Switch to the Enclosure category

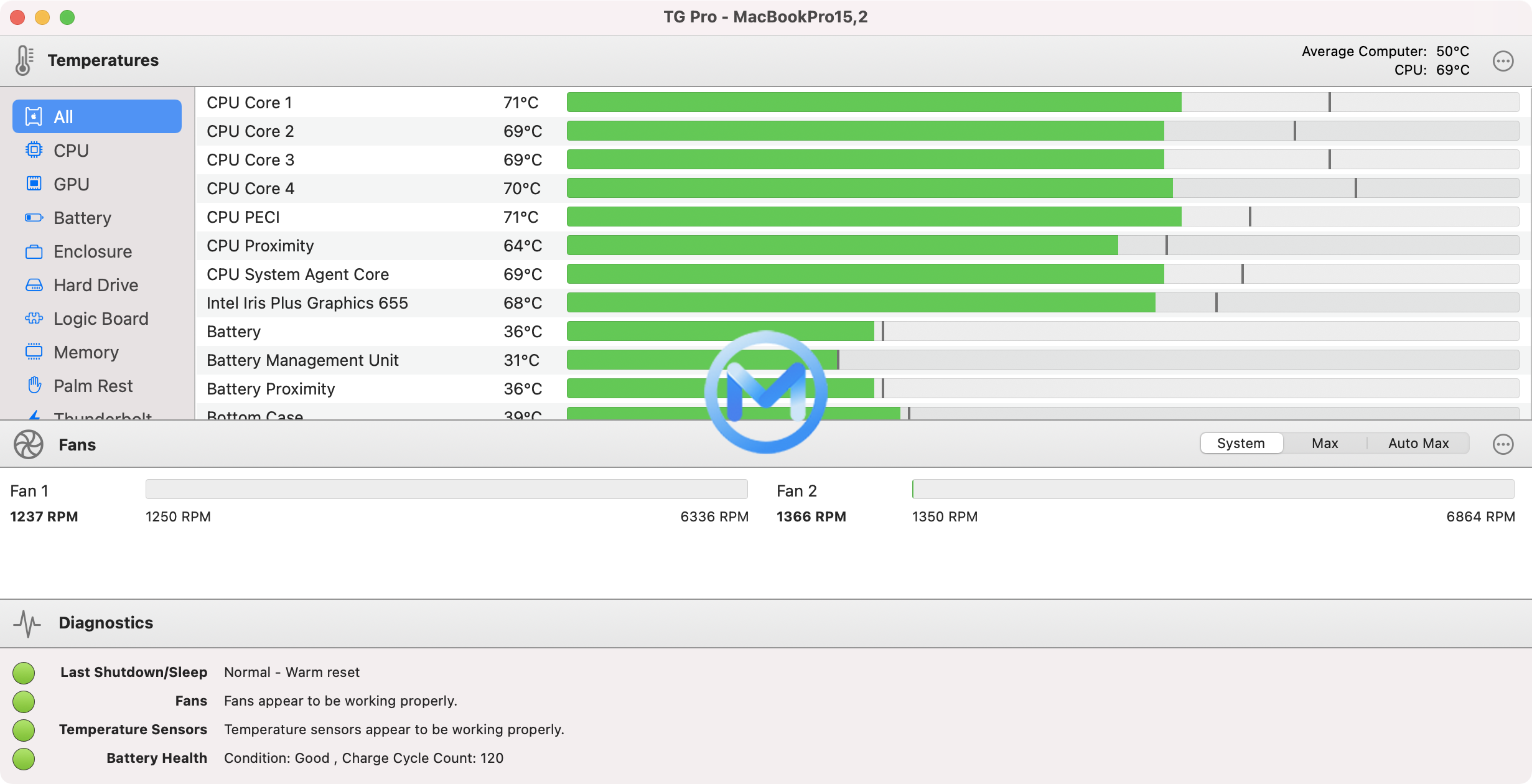[92, 251]
